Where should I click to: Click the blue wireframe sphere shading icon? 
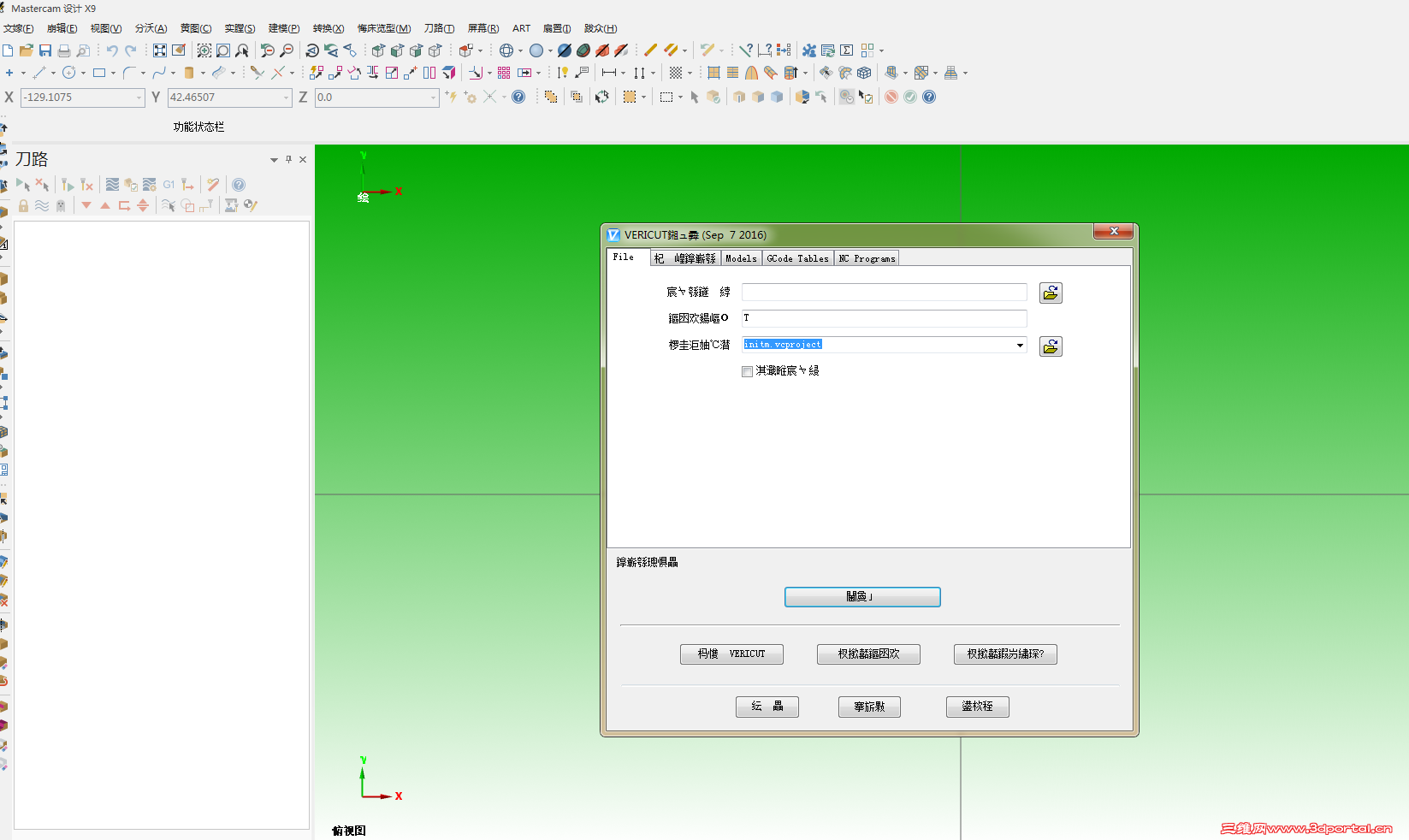(x=506, y=50)
